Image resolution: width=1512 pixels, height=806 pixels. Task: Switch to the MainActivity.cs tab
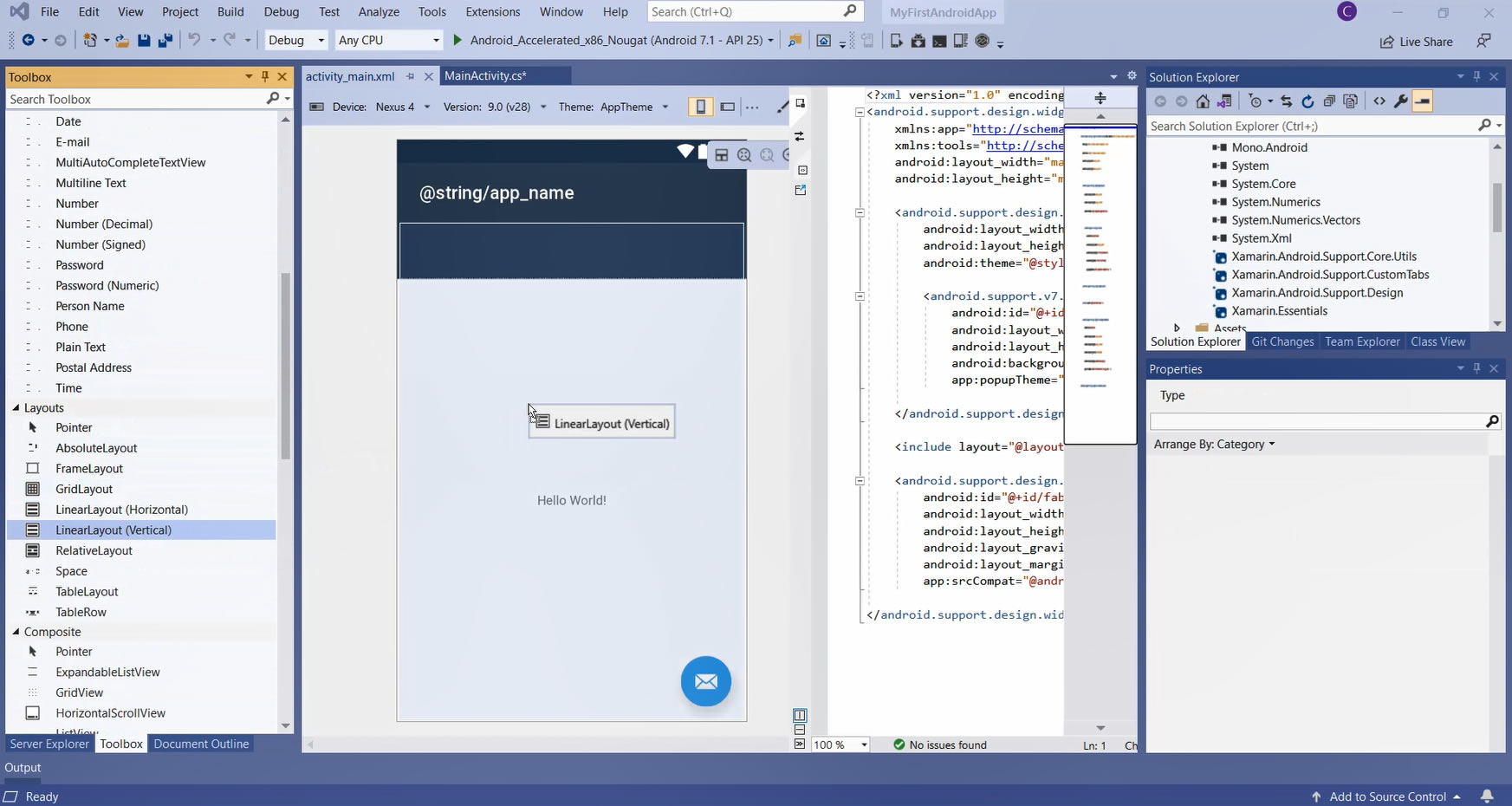pos(485,76)
